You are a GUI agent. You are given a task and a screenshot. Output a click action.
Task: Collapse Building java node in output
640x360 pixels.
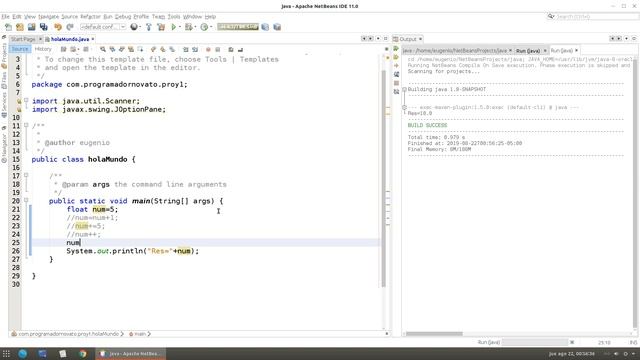[x=404, y=89]
